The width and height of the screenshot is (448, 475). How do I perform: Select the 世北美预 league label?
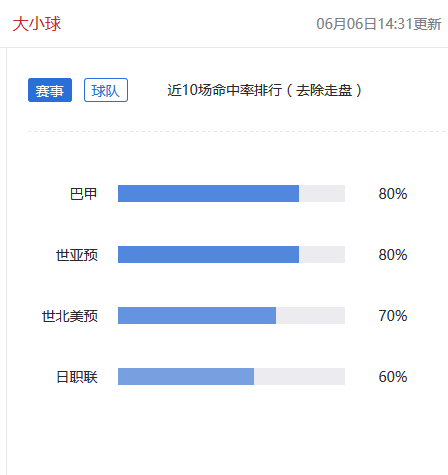click(70, 316)
